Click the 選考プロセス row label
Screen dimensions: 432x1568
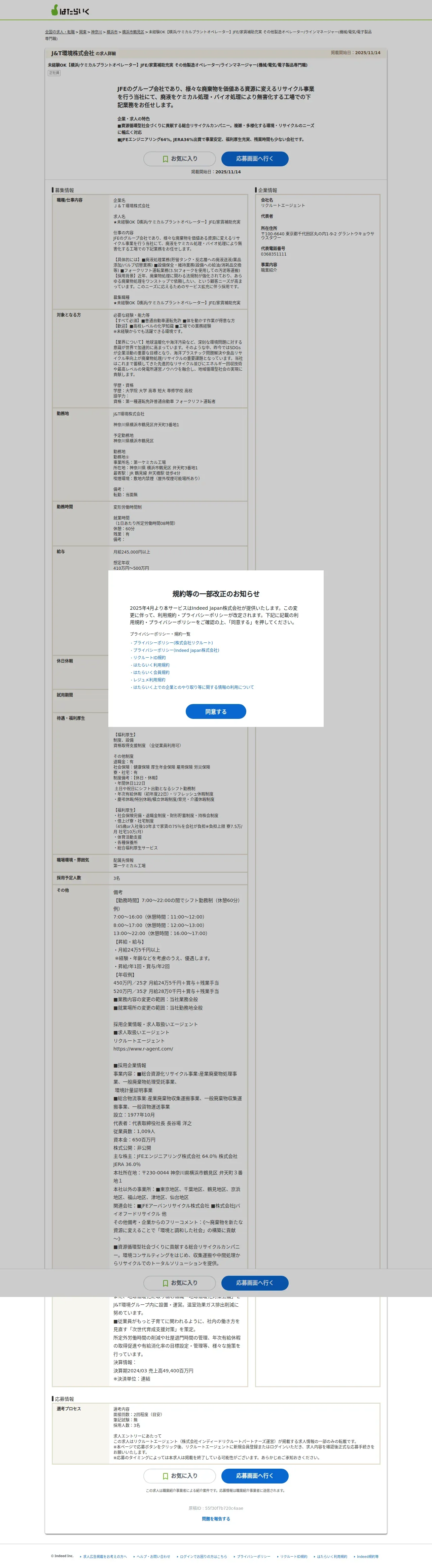pyautogui.click(x=69, y=1409)
